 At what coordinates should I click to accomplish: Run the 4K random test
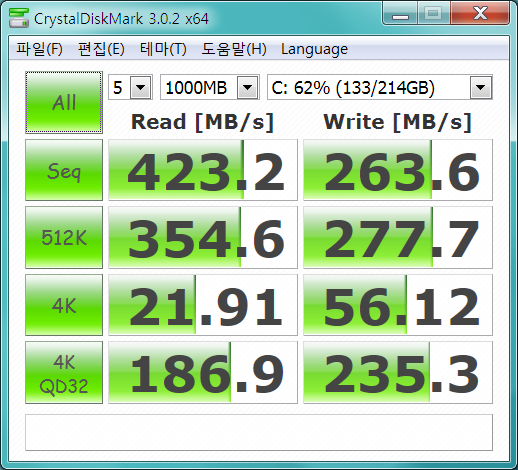pos(64,305)
